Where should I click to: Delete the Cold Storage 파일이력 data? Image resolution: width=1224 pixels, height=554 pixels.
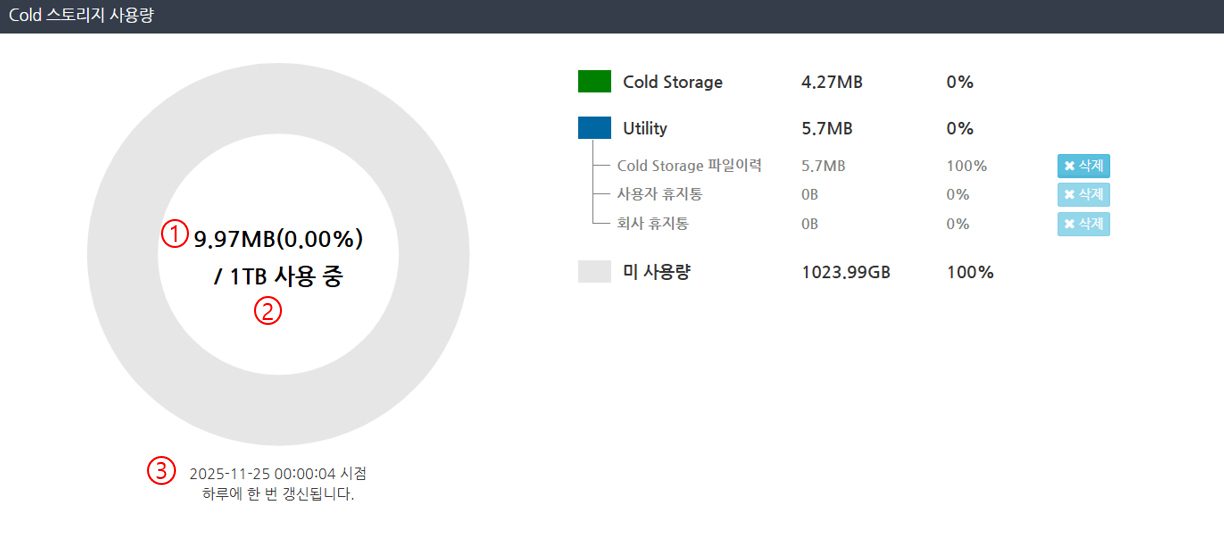coord(1084,166)
